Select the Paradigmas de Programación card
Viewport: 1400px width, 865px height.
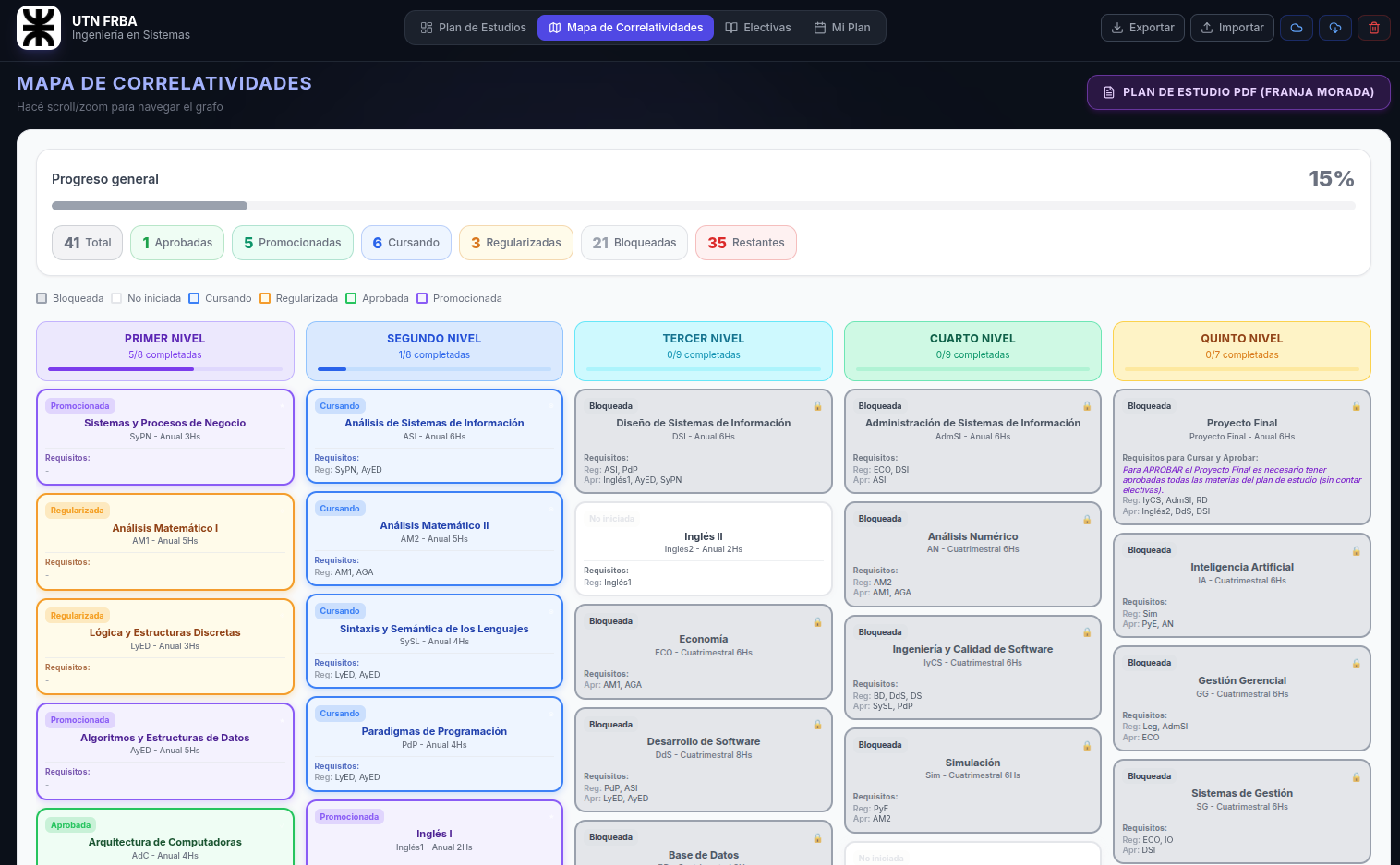(x=434, y=744)
